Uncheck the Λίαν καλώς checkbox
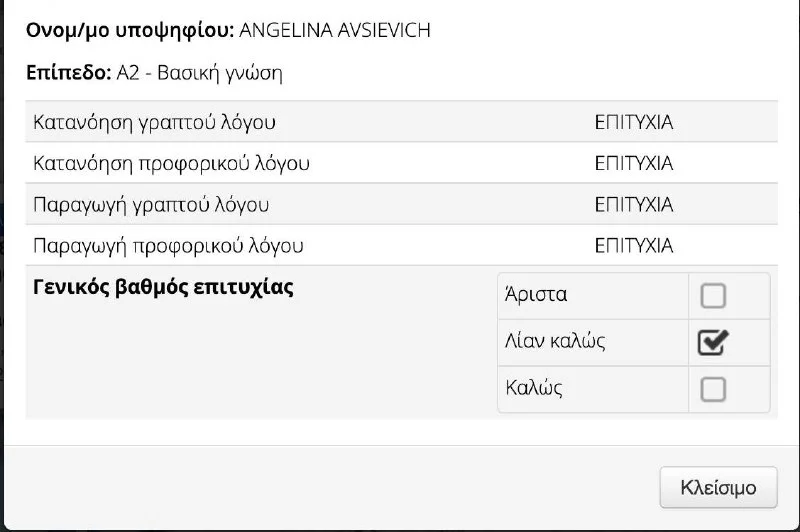The image size is (800, 532). pyautogui.click(x=713, y=342)
